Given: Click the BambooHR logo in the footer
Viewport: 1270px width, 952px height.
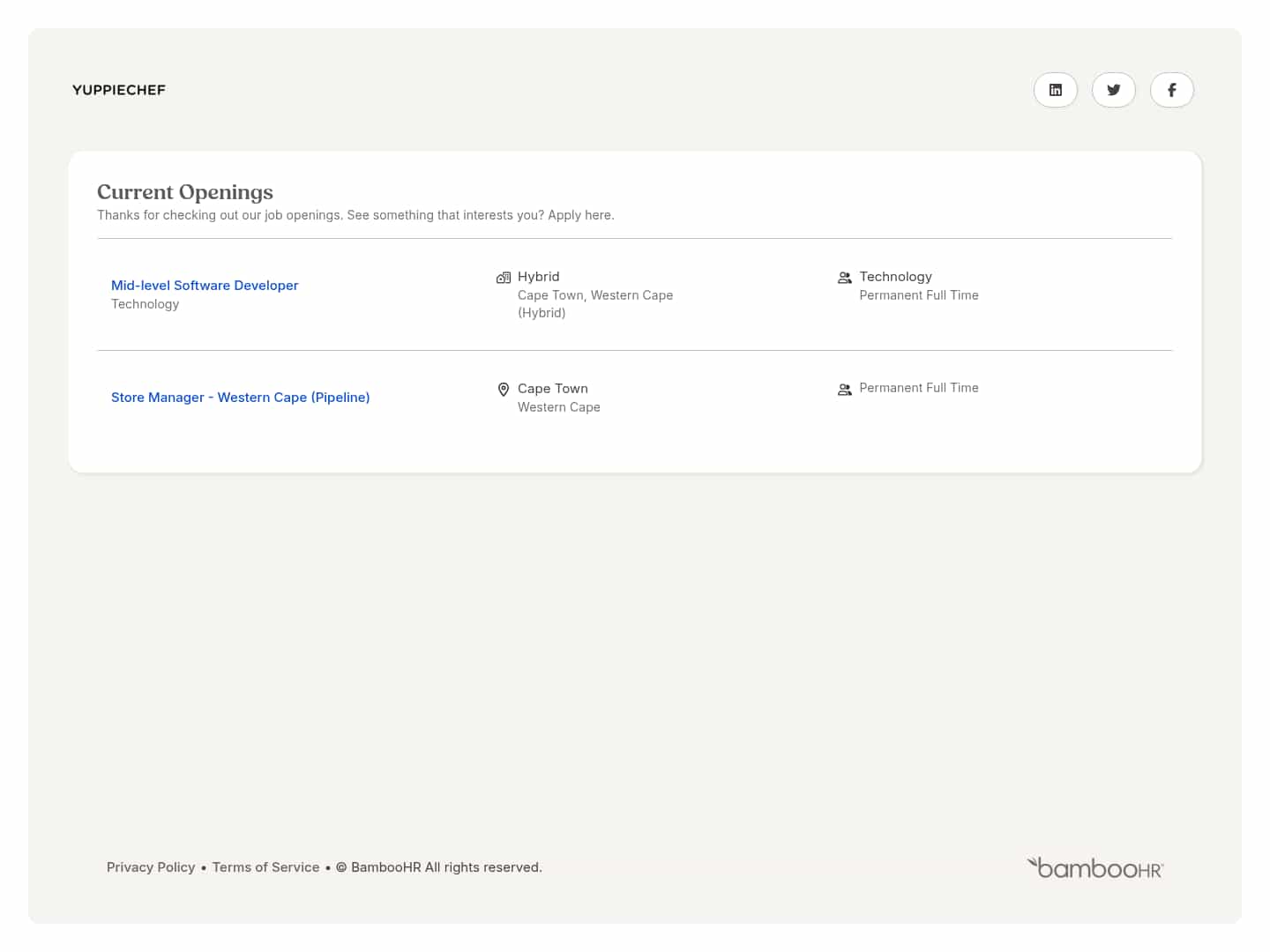Looking at the screenshot, I should click(1094, 868).
